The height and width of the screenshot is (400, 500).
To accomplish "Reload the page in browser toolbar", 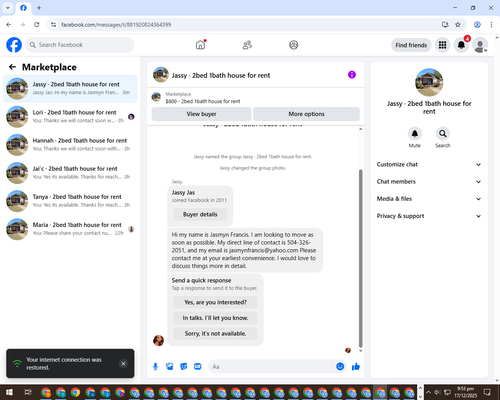I will pyautogui.click(x=37, y=25).
